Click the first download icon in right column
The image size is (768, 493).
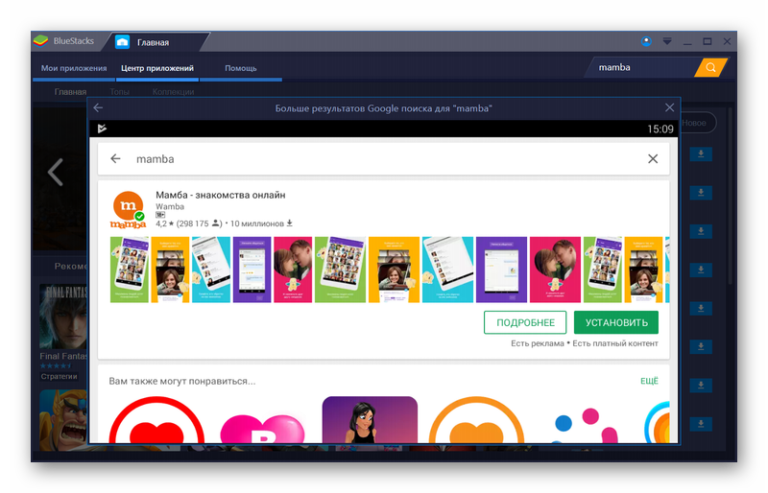[x=701, y=154]
